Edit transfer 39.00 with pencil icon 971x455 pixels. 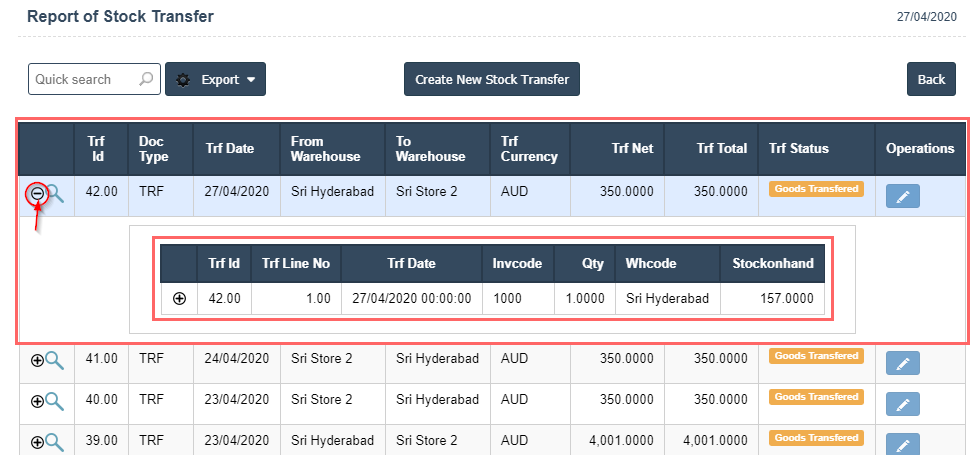(x=902, y=444)
